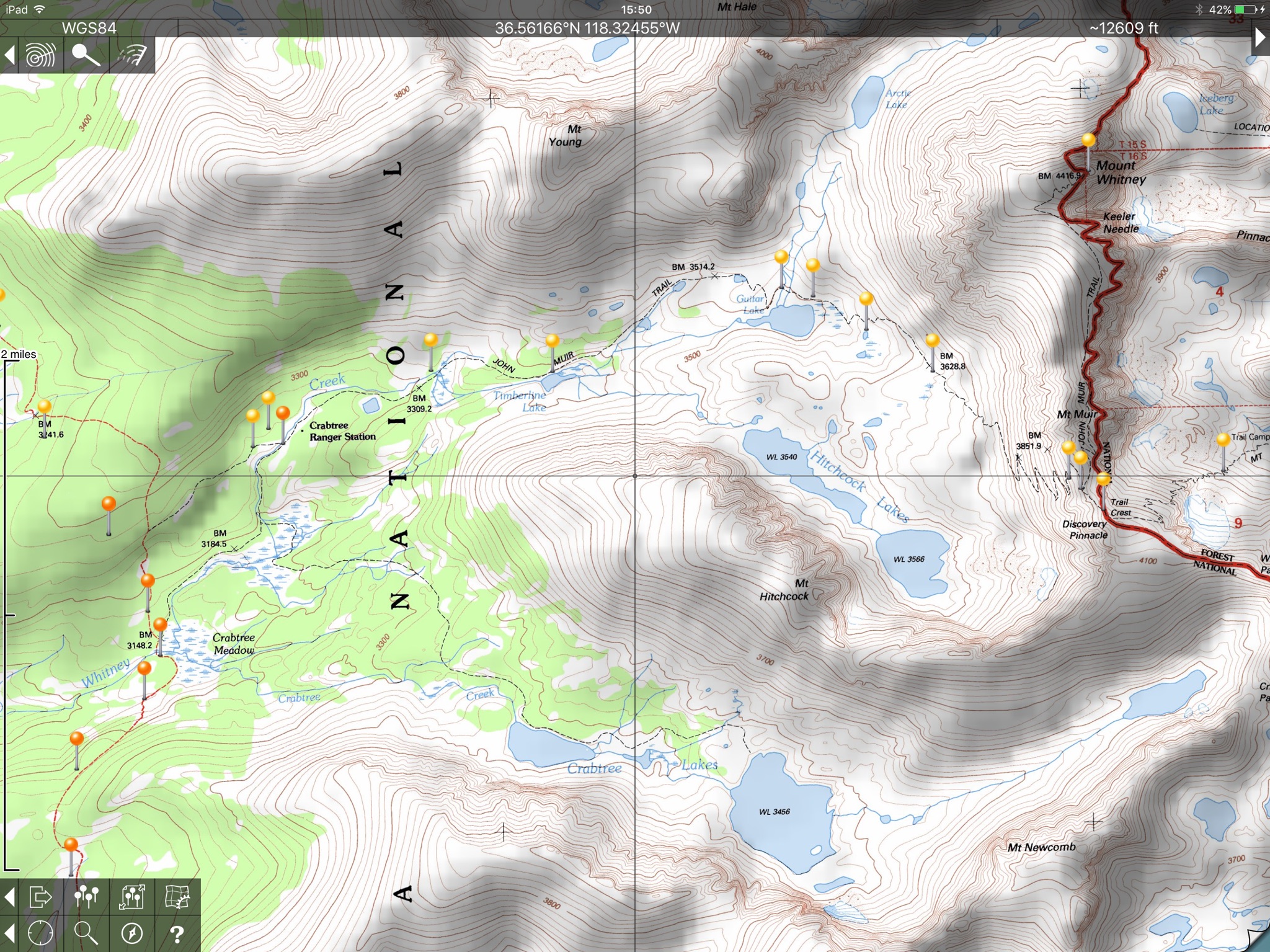Change the WGS84 datum setting

89,29
